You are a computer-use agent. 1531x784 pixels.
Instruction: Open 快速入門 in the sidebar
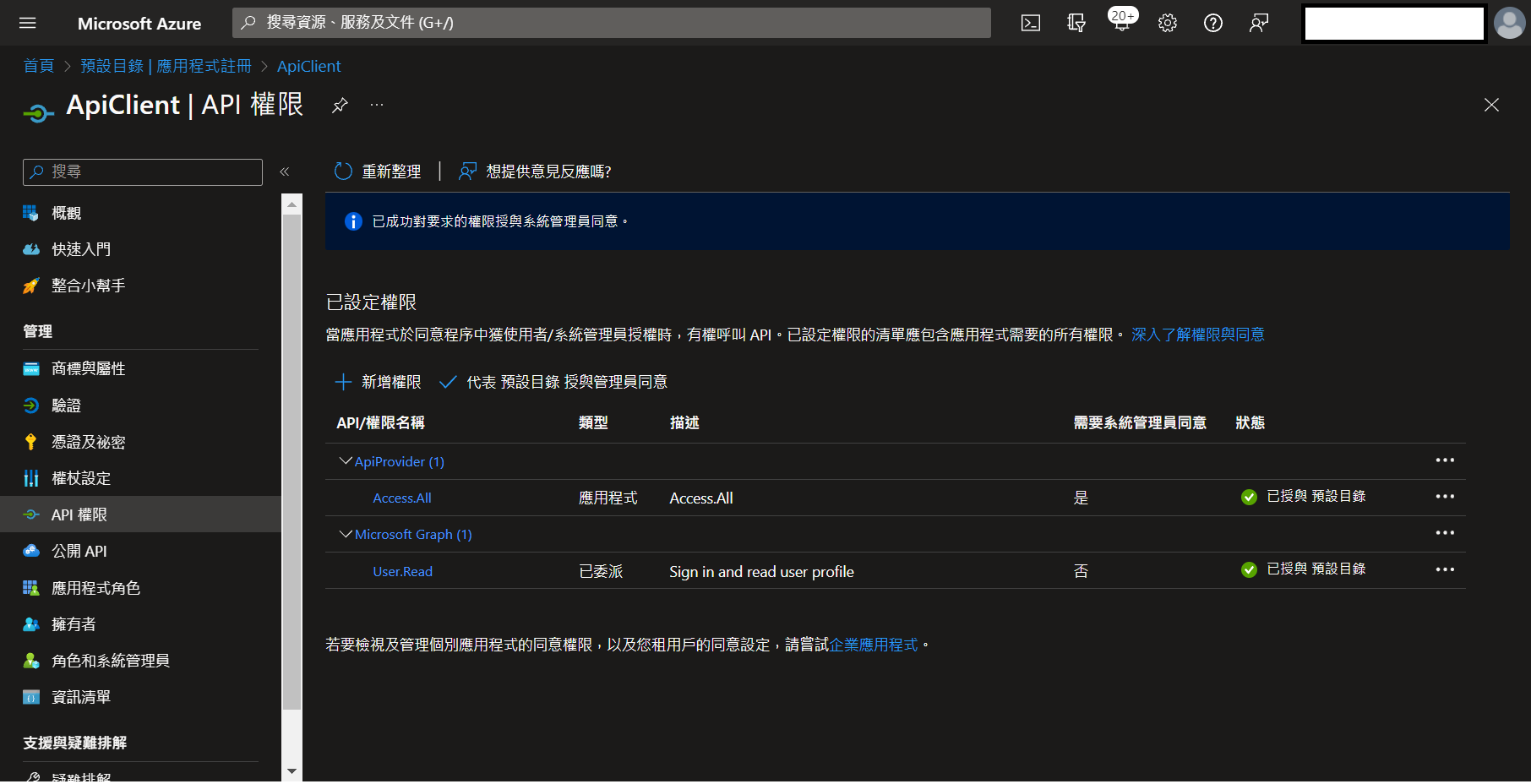click(81, 249)
